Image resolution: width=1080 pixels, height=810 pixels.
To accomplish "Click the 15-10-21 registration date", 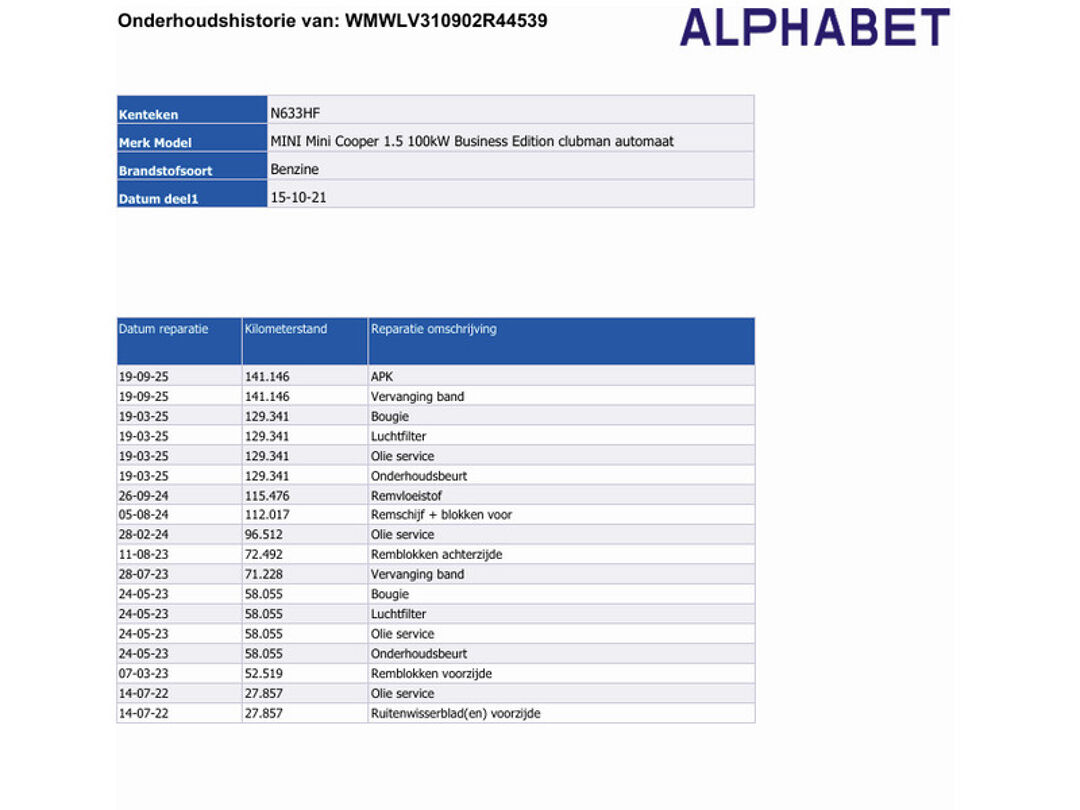I will (298, 197).
